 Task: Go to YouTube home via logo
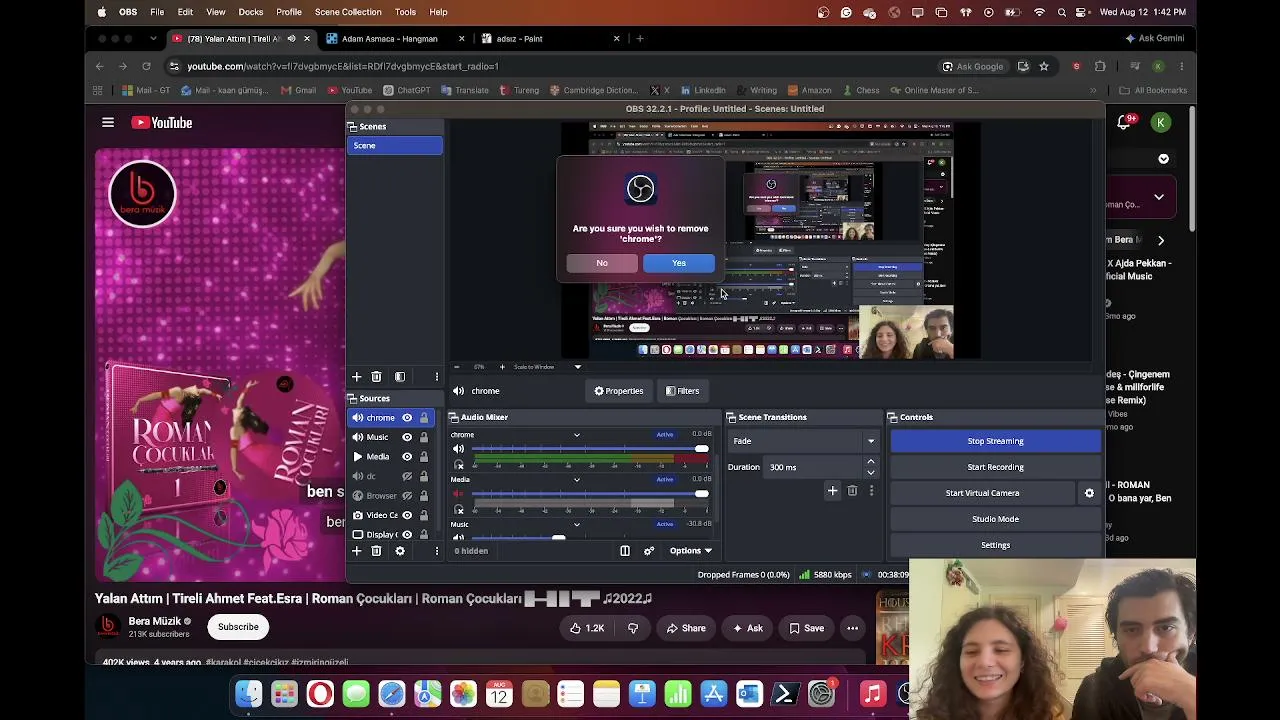coord(162,123)
